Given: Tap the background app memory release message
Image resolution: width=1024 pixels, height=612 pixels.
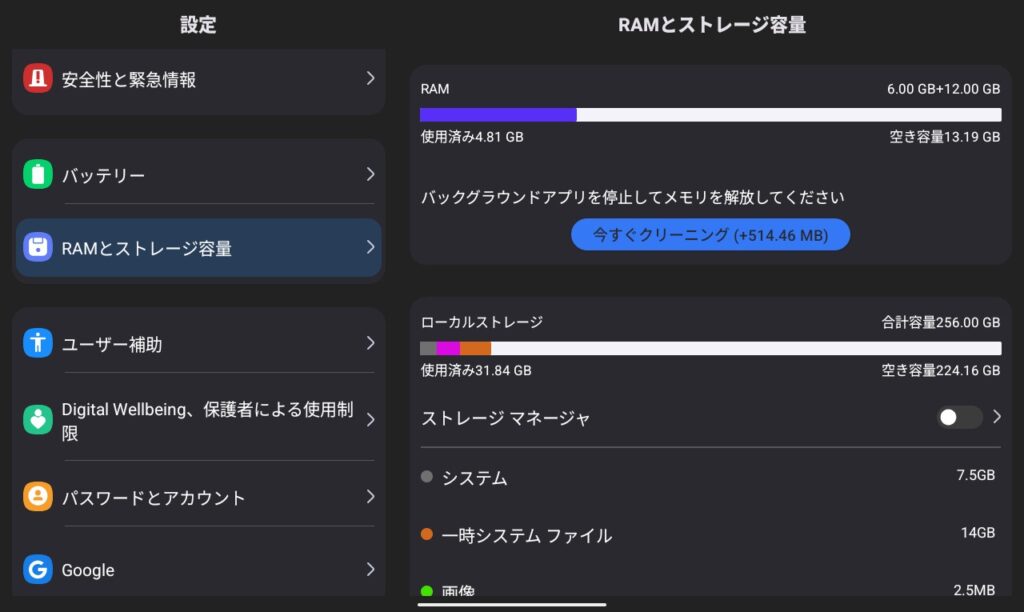Looking at the screenshot, I should point(632,197).
